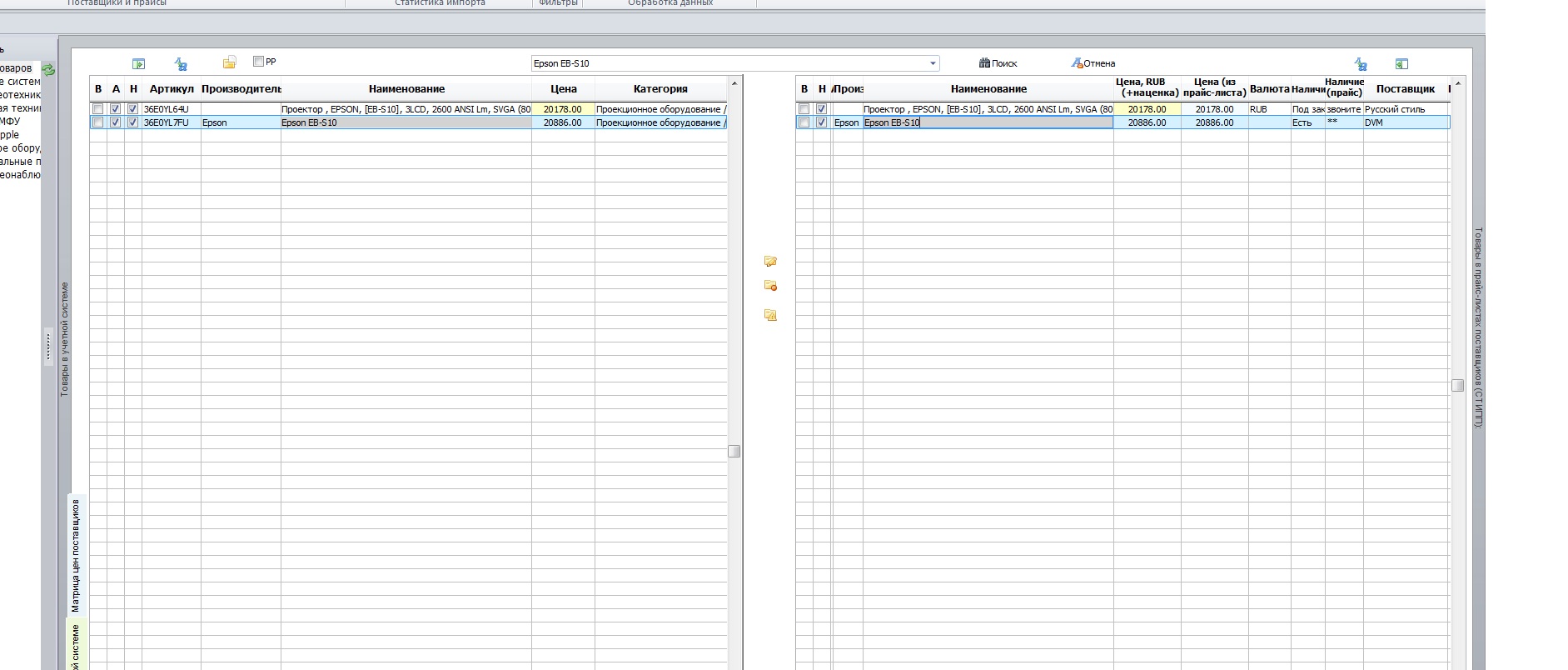1568x670 pixels.
Task: Select left table price cell 20178.00
Action: [563, 109]
